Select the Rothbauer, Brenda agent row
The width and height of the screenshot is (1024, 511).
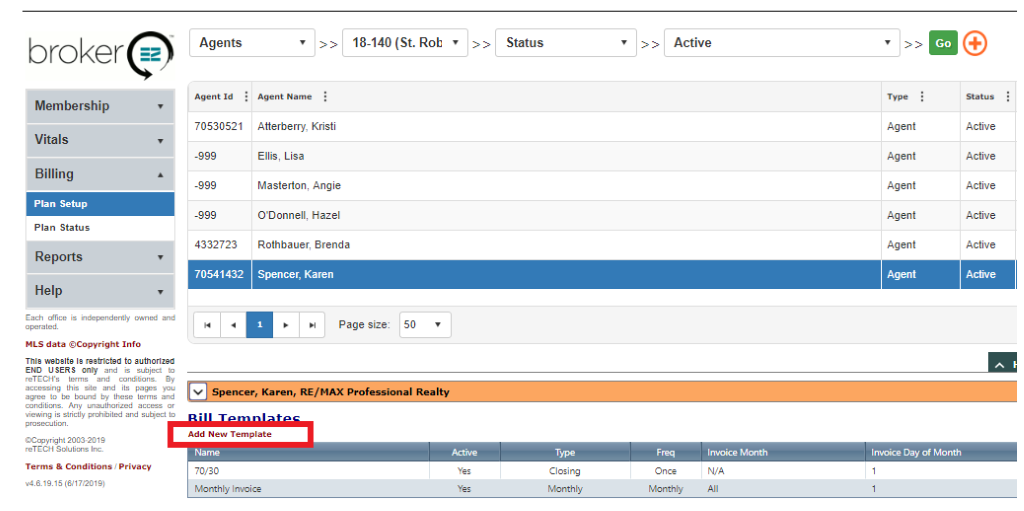click(295, 245)
